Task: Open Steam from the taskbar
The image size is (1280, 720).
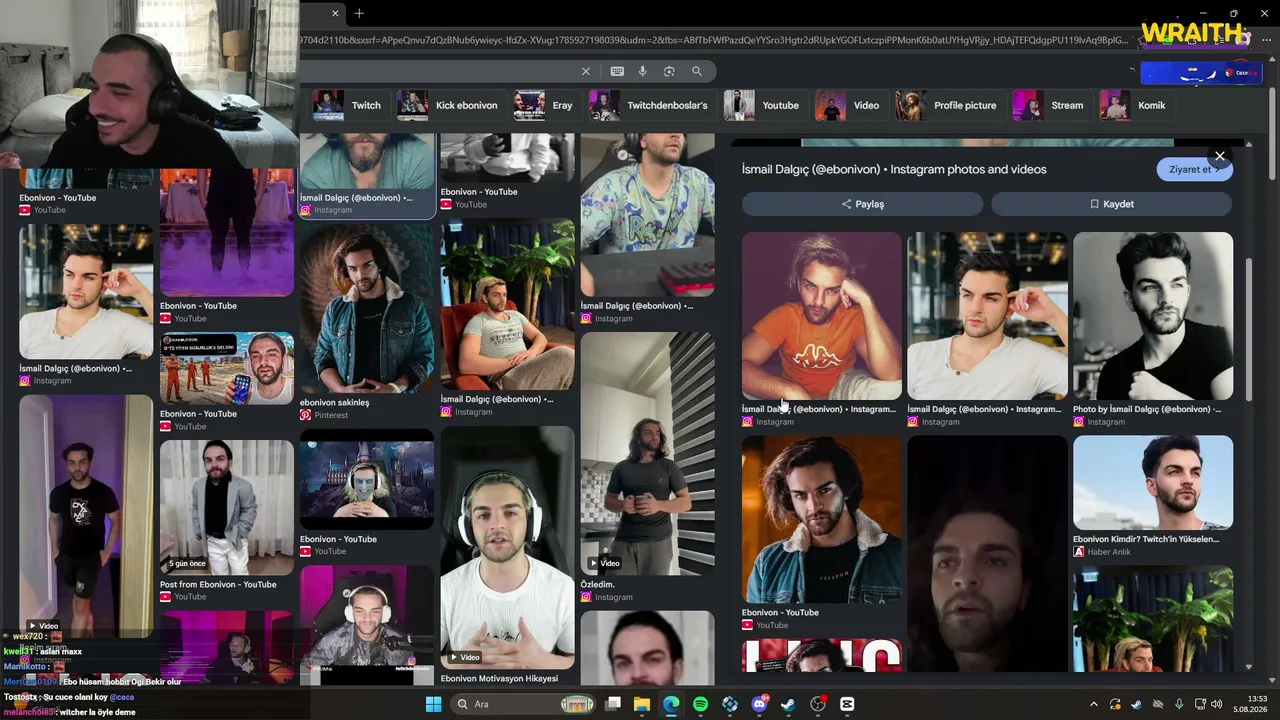Action: click(788, 704)
